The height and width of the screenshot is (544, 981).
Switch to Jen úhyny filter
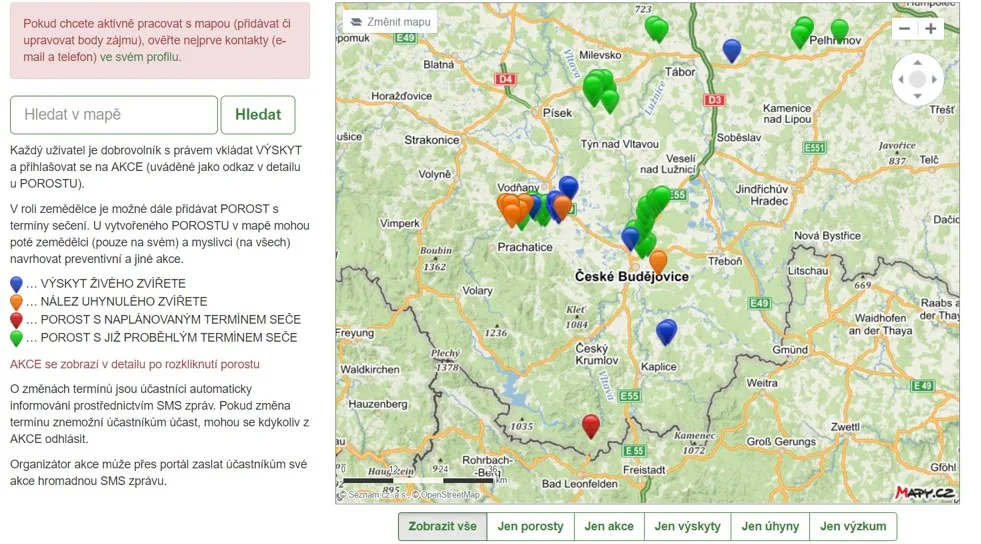pos(770,526)
